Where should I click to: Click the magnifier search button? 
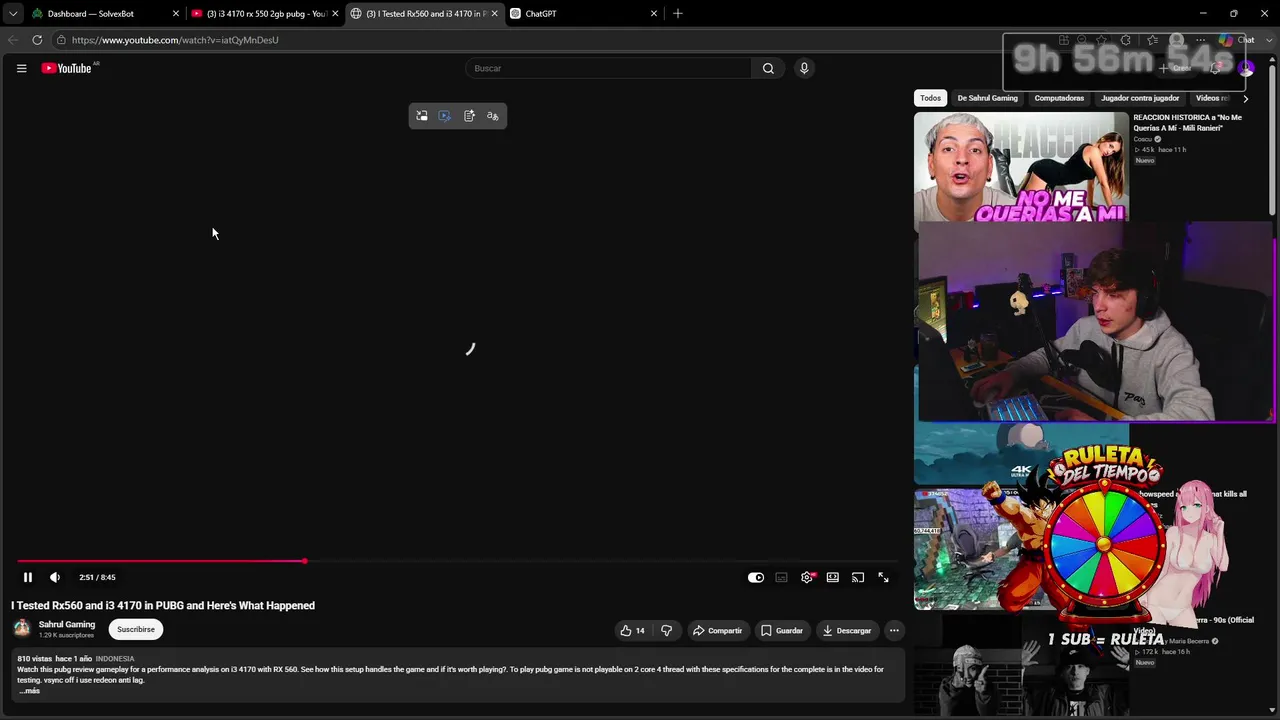tap(768, 68)
